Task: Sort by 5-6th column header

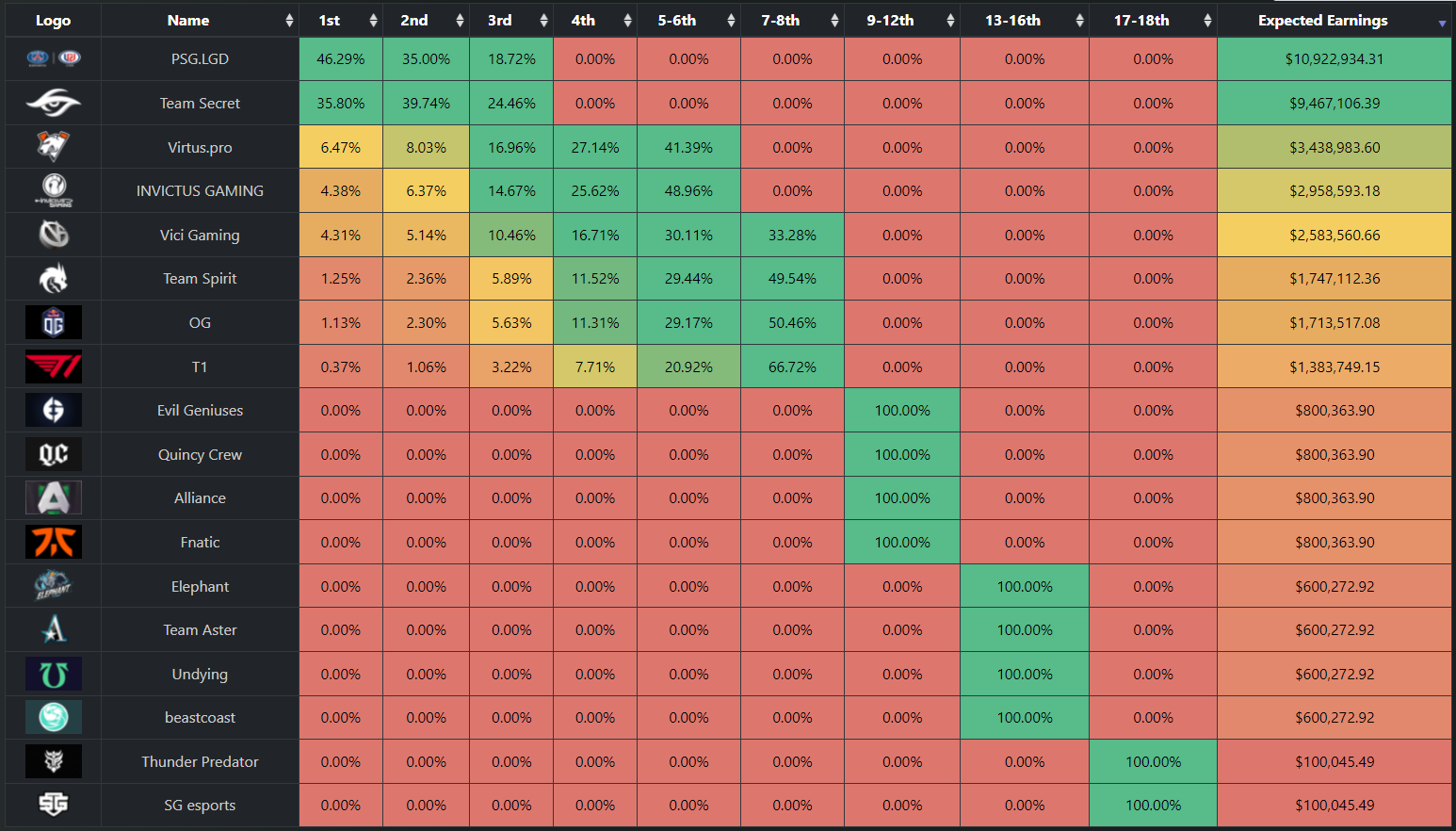Action: (677, 21)
